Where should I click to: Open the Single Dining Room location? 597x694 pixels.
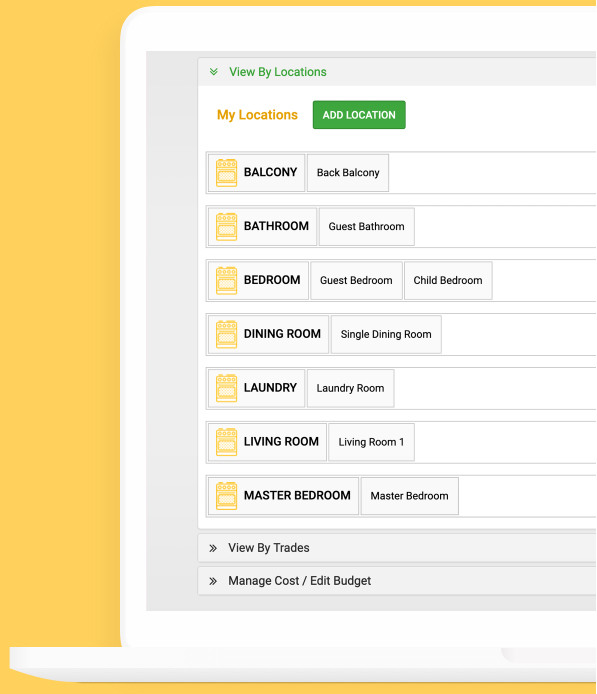coord(386,334)
